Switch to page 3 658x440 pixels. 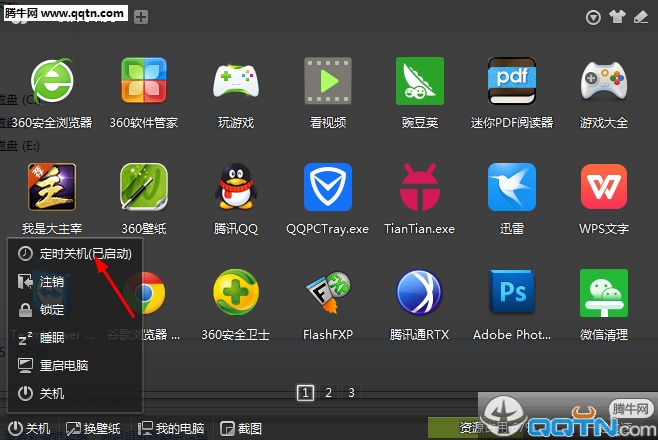tap(352, 393)
